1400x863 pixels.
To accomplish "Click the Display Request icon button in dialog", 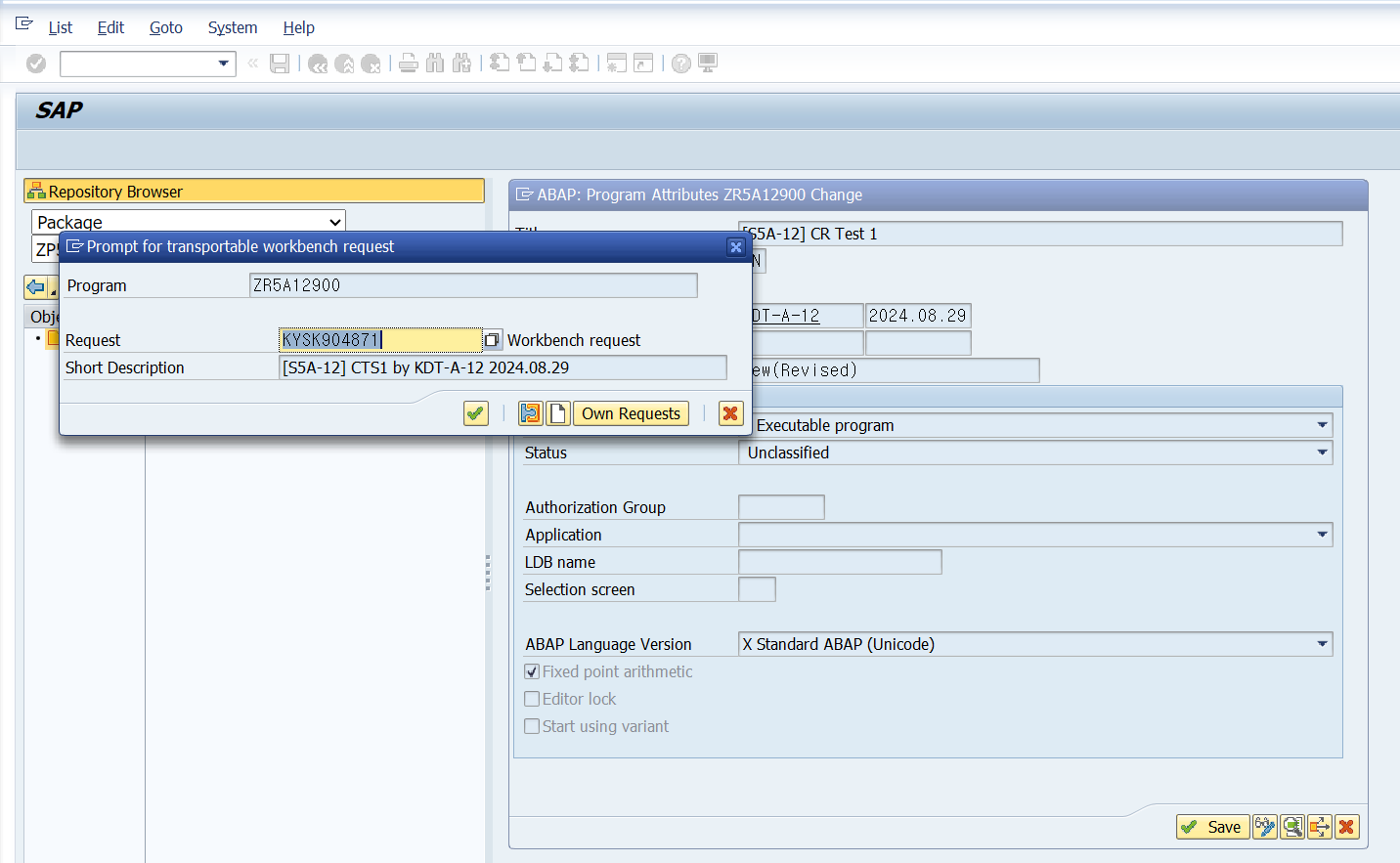I will pos(530,413).
